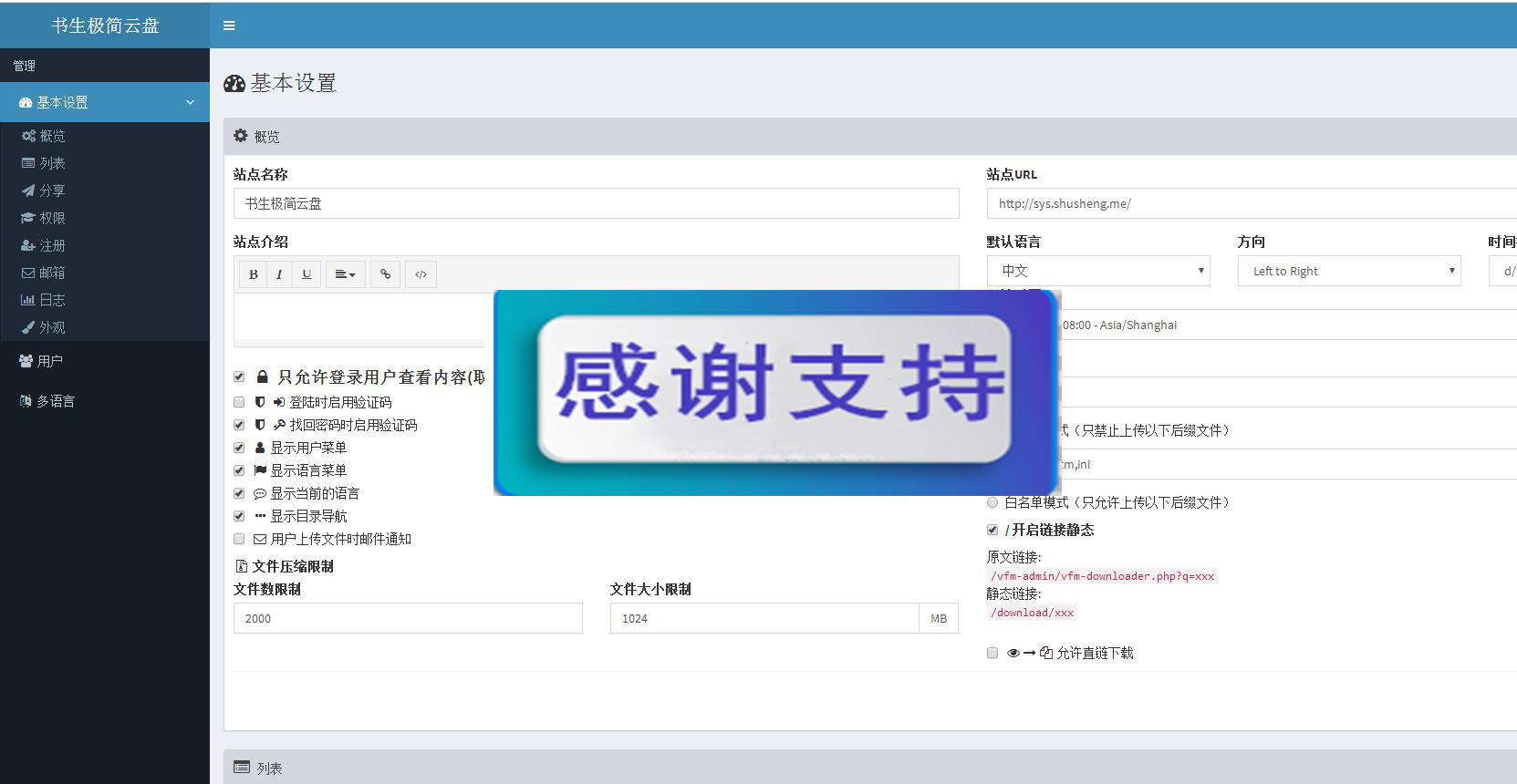Viewport: 1517px width, 784px height.
Task: Toggle underline formatting in editor toolbar
Action: pos(307,274)
